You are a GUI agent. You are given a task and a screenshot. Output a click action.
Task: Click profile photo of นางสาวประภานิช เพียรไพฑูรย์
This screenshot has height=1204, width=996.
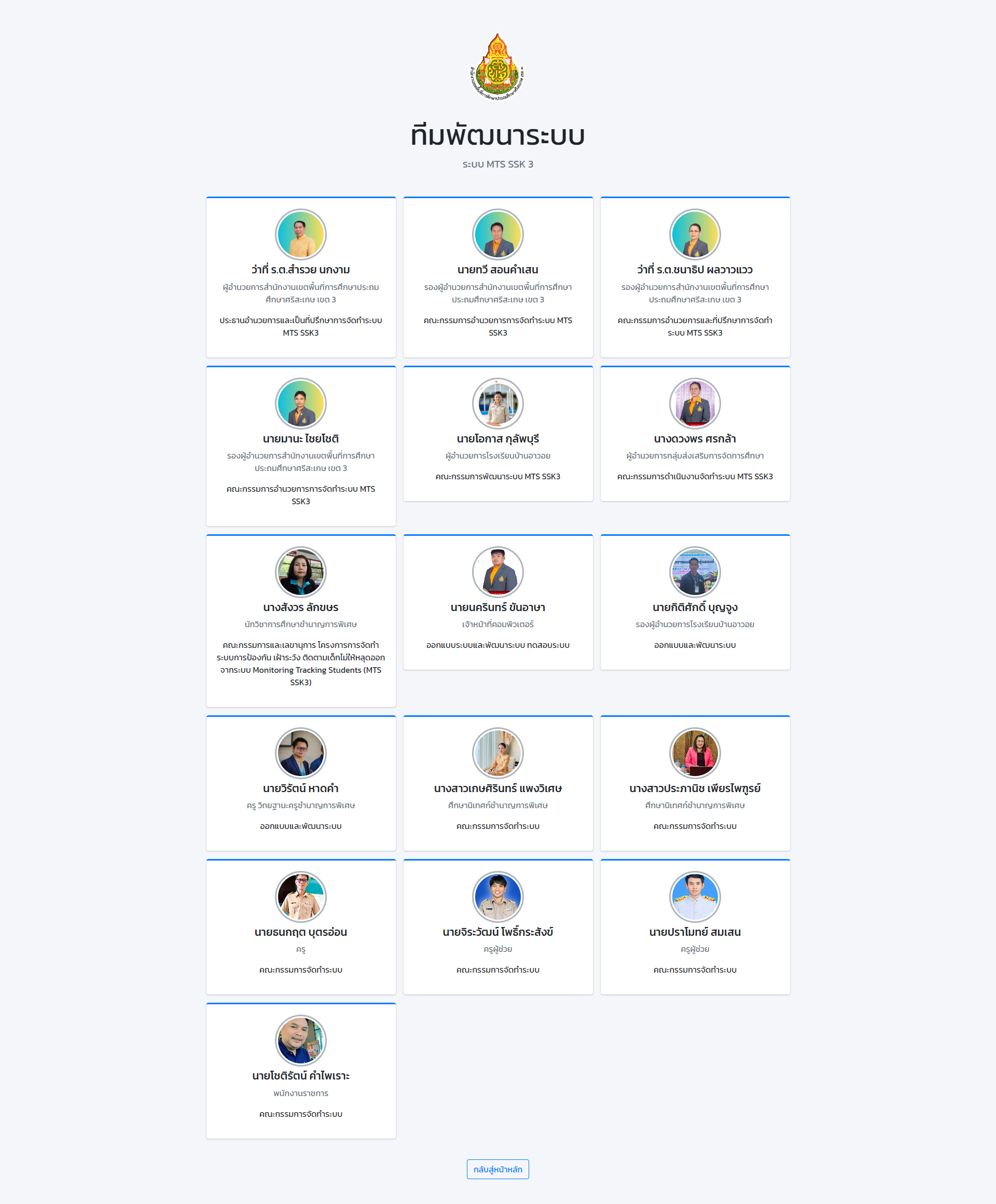(695, 753)
